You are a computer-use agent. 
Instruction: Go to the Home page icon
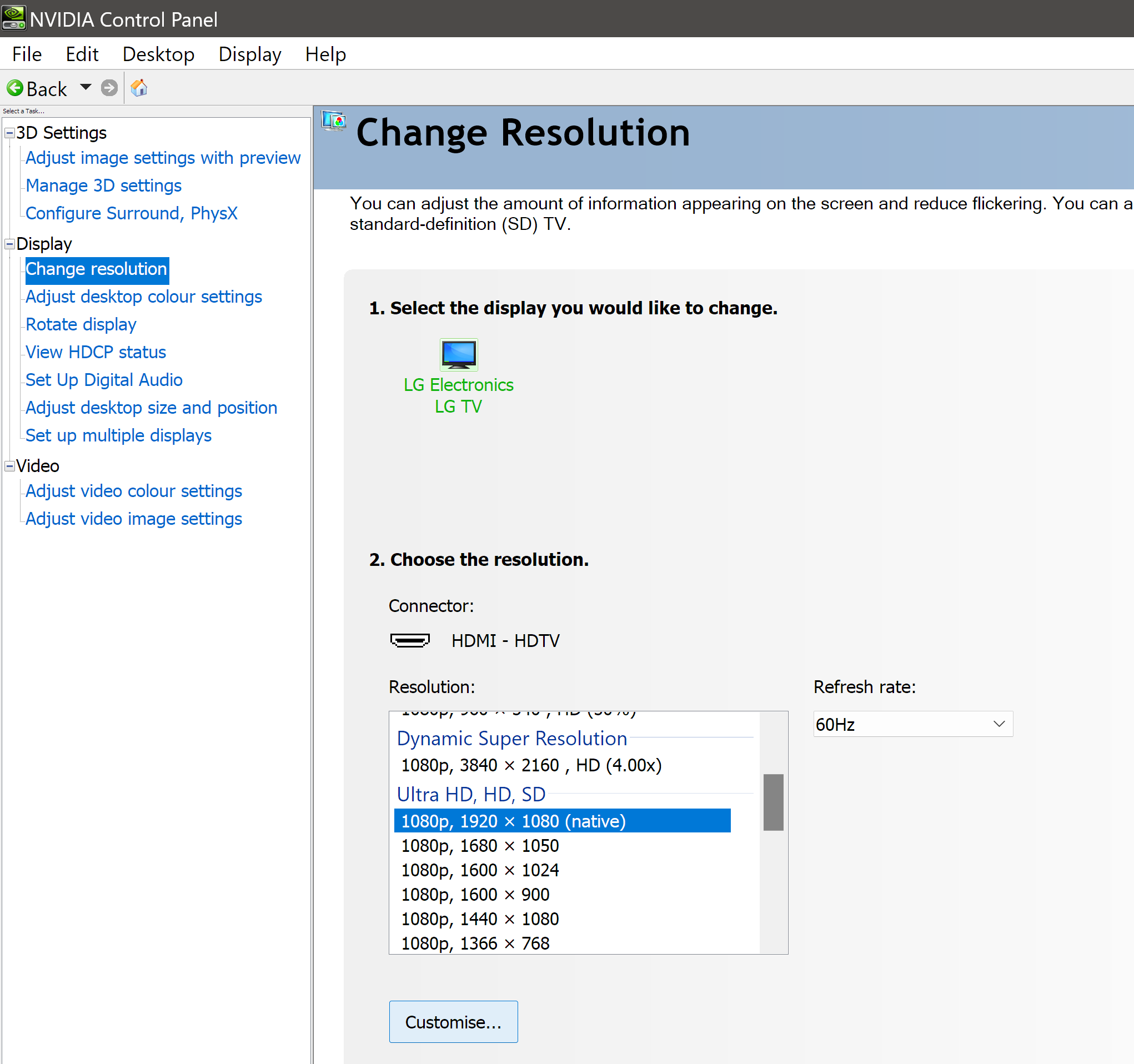(139, 88)
